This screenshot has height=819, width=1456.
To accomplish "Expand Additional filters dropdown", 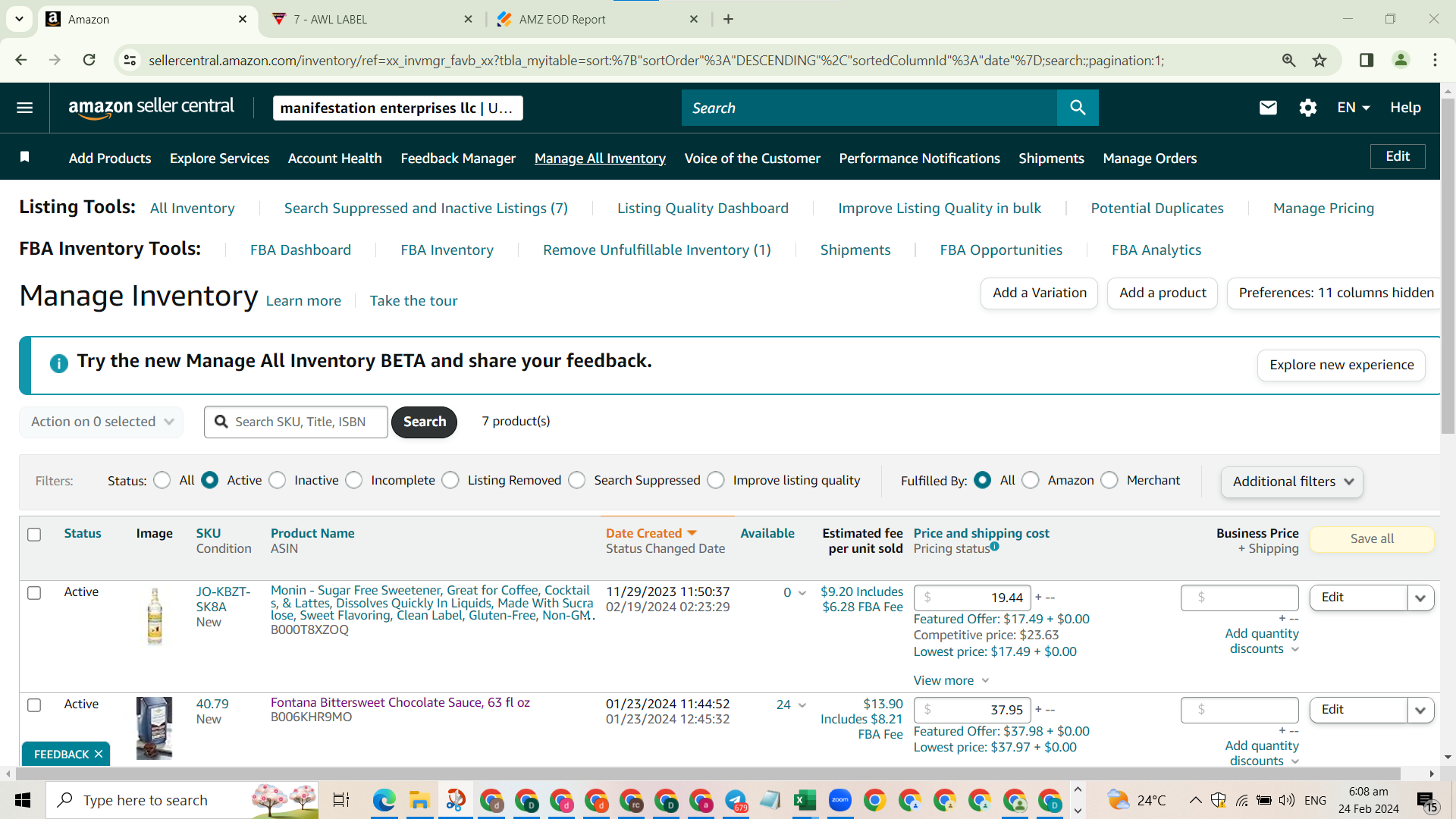I will 1292,482.
